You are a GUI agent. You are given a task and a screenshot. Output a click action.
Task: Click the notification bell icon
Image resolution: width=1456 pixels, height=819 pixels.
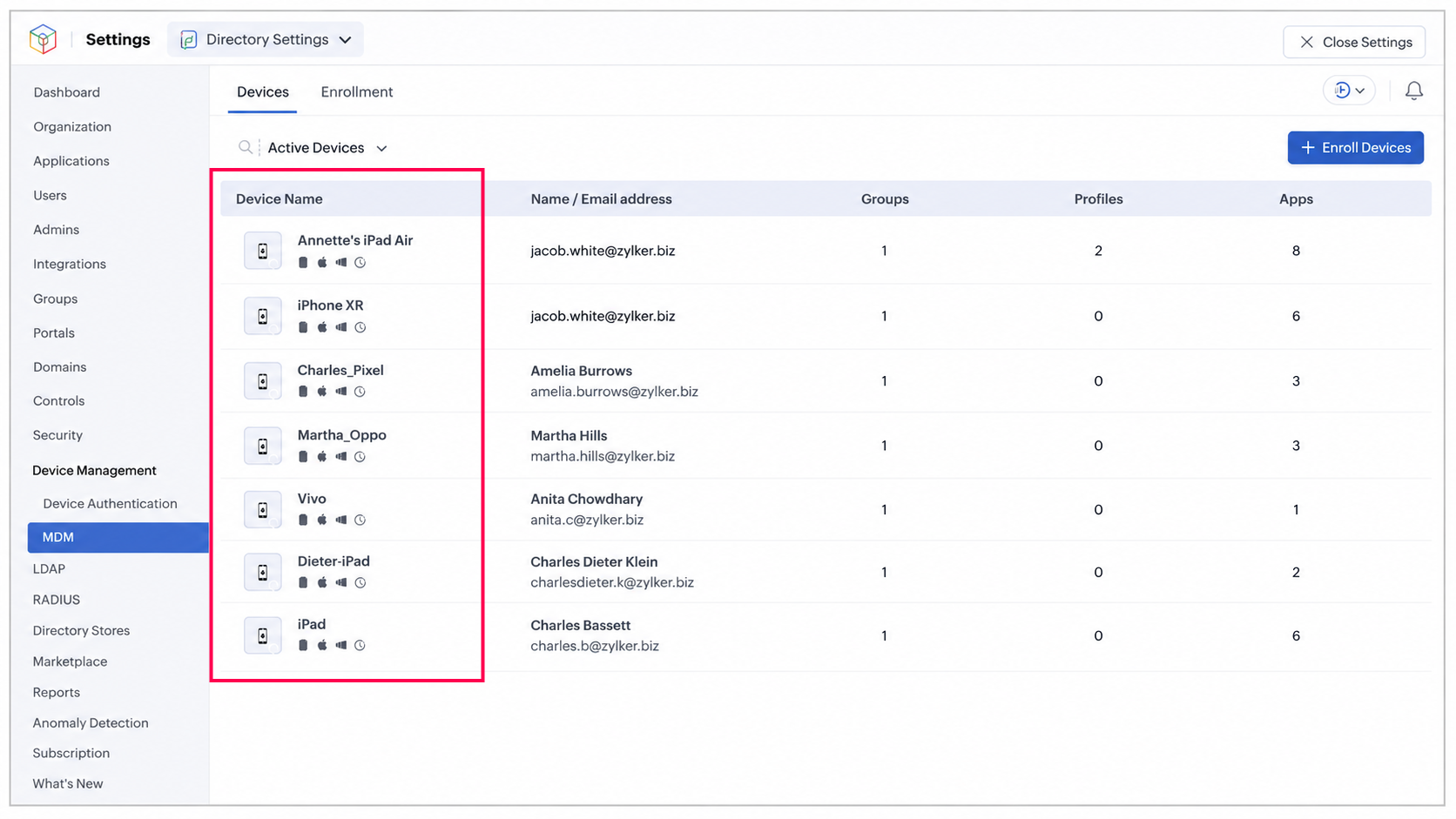pyautogui.click(x=1414, y=91)
